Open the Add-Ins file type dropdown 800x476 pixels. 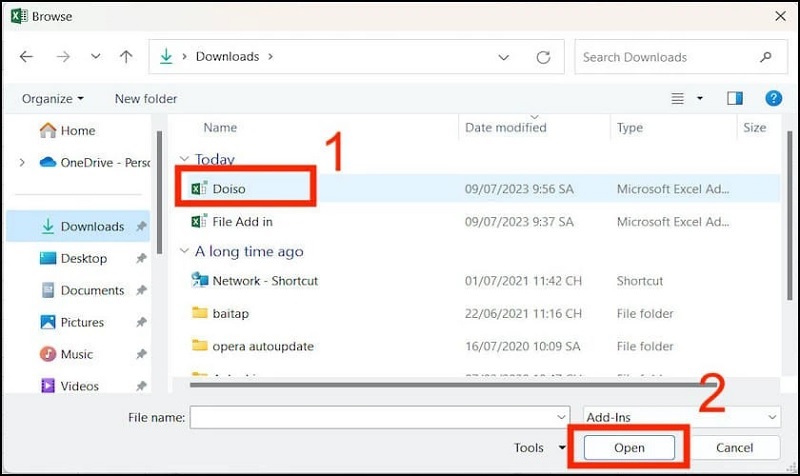682,417
